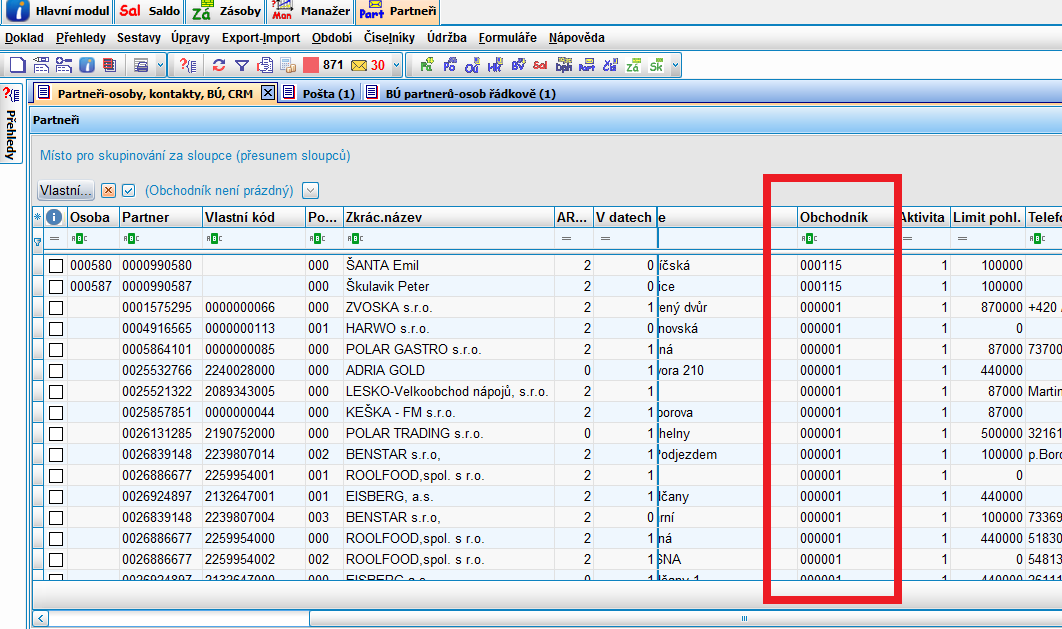Click the new document icon in toolbar
1062x629 pixels.
(x=16, y=66)
